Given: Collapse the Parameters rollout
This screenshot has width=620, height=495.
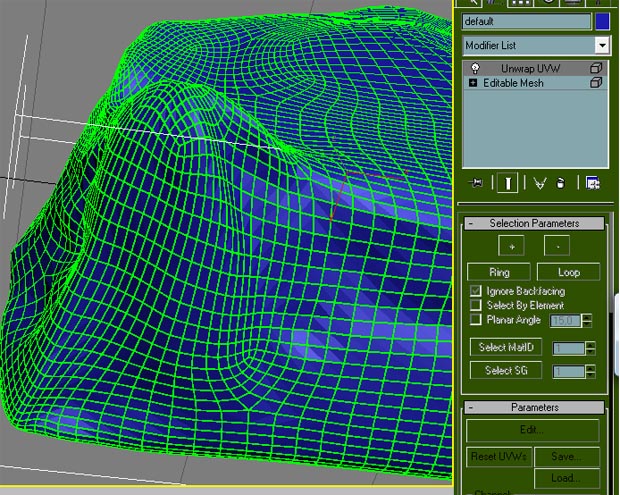Looking at the screenshot, I should tap(534, 407).
